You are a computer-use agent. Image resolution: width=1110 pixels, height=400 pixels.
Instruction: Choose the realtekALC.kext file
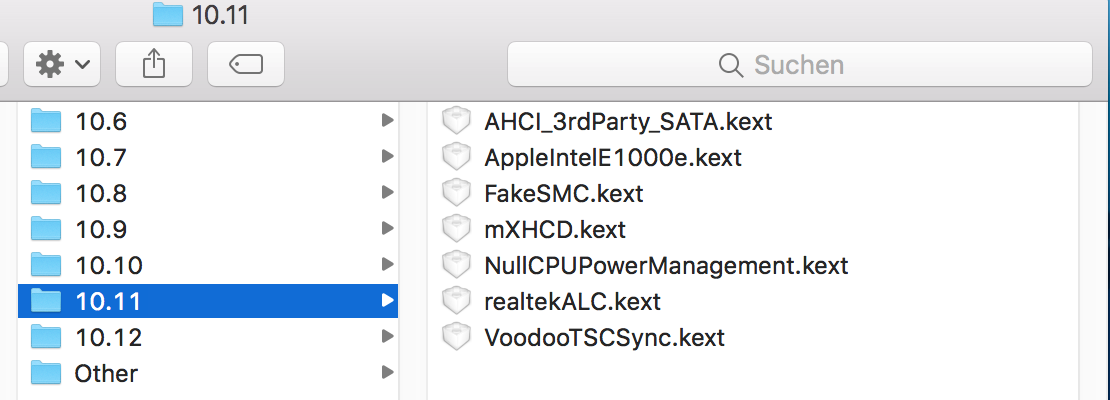point(572,302)
